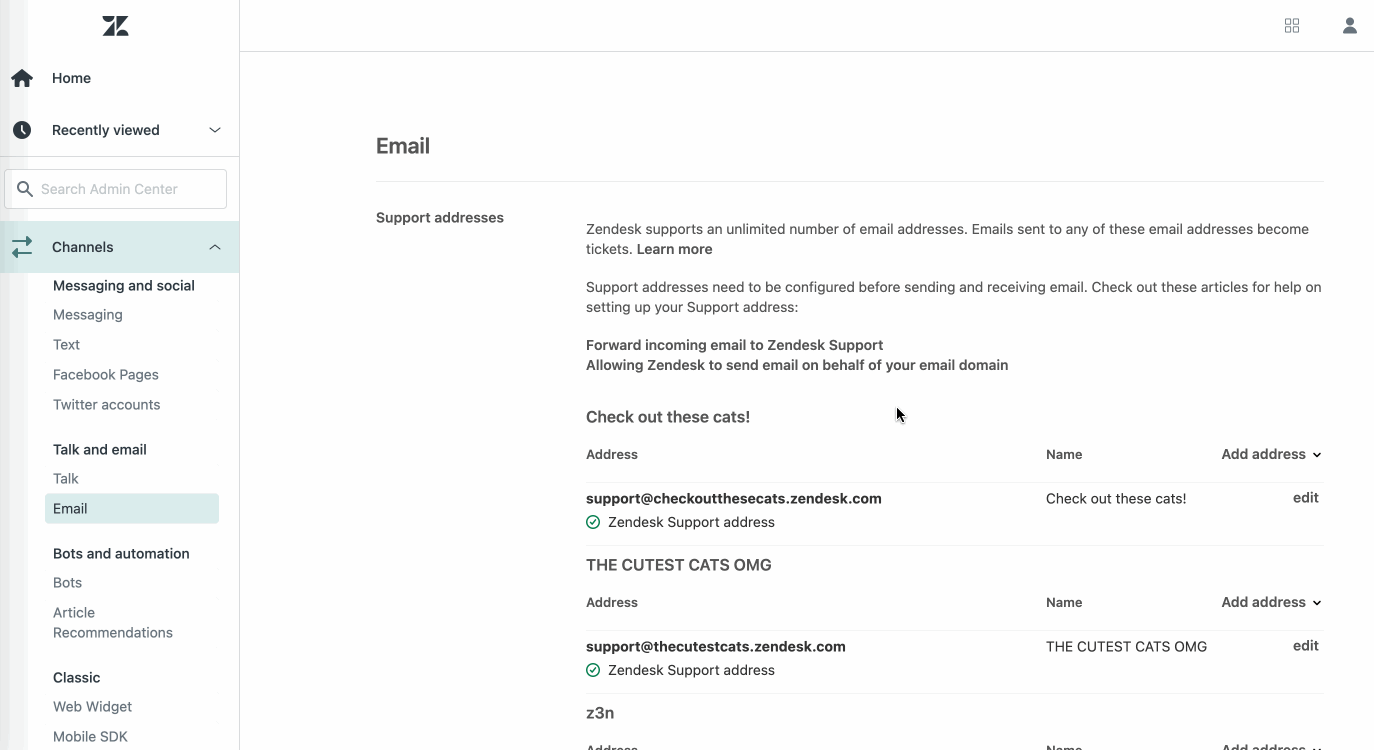Image resolution: width=1374 pixels, height=750 pixels.
Task: Click the Search Admin Center input field
Action: click(x=115, y=188)
